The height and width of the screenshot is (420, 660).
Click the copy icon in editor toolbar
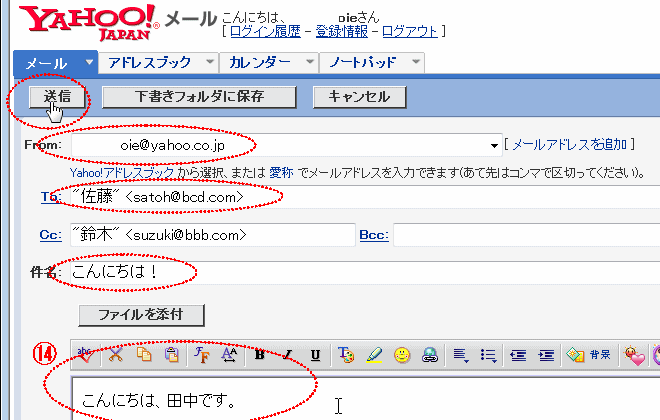pyautogui.click(x=144, y=354)
